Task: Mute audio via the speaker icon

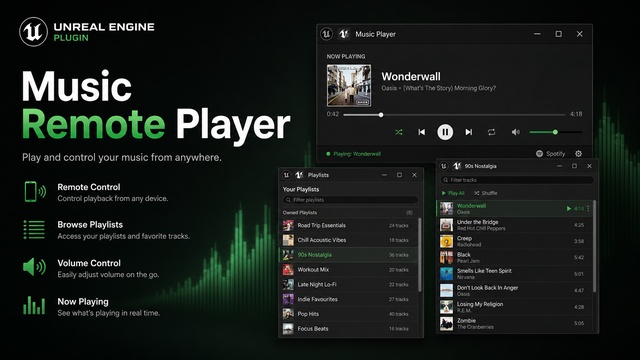Action: click(516, 132)
